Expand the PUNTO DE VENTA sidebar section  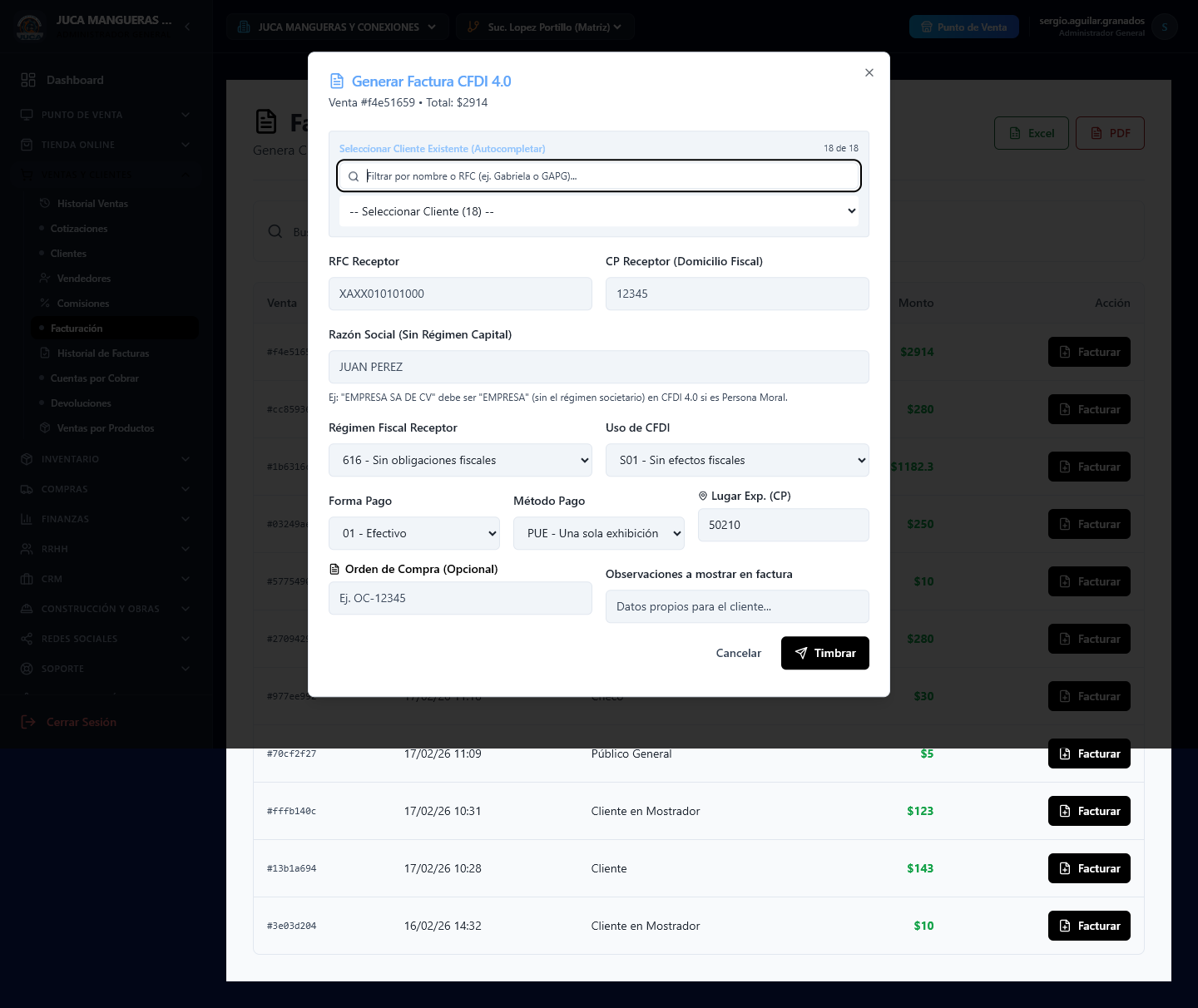click(x=106, y=115)
